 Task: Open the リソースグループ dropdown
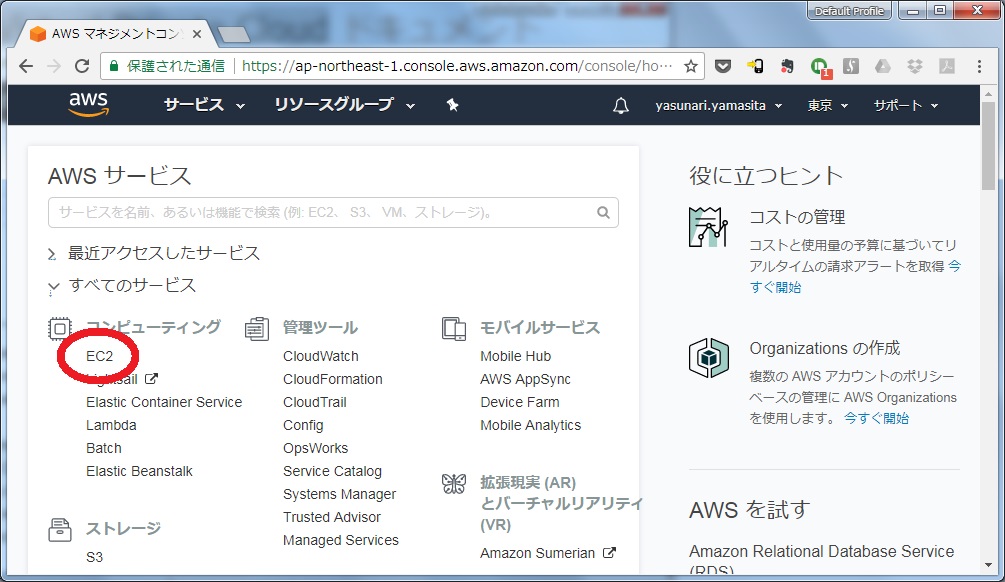345,105
